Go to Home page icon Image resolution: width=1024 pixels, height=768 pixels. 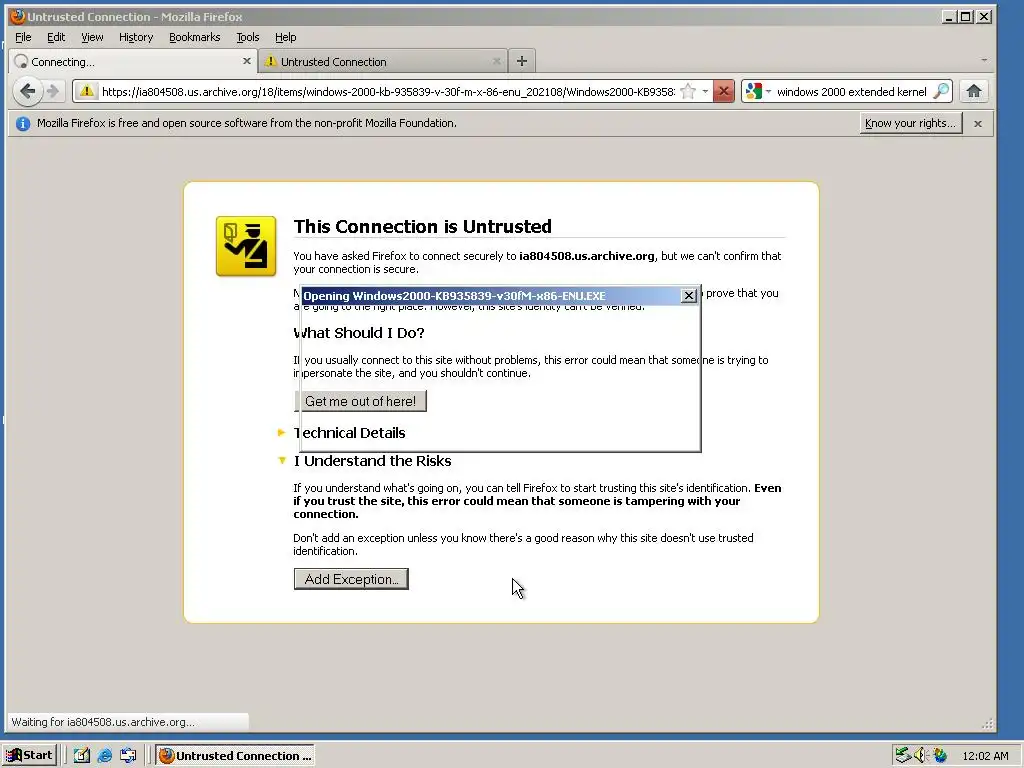[974, 91]
